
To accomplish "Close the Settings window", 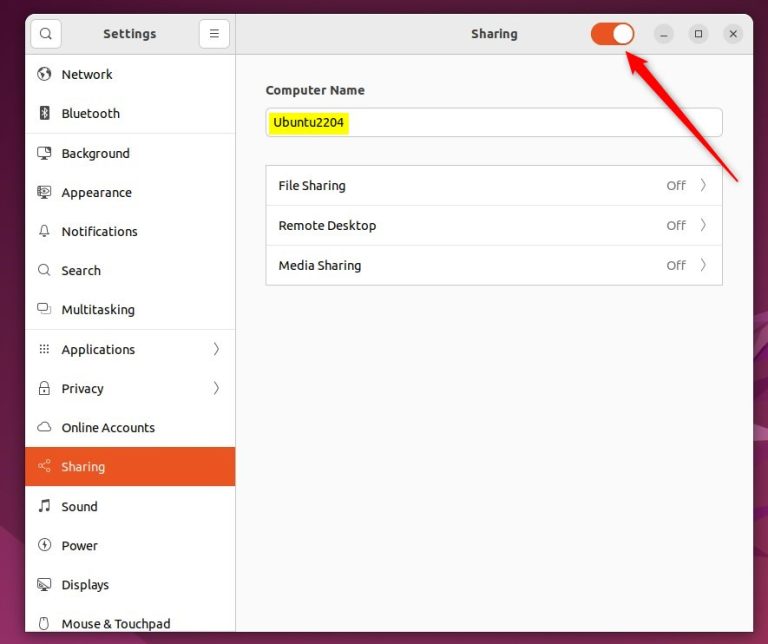I will click(x=733, y=34).
